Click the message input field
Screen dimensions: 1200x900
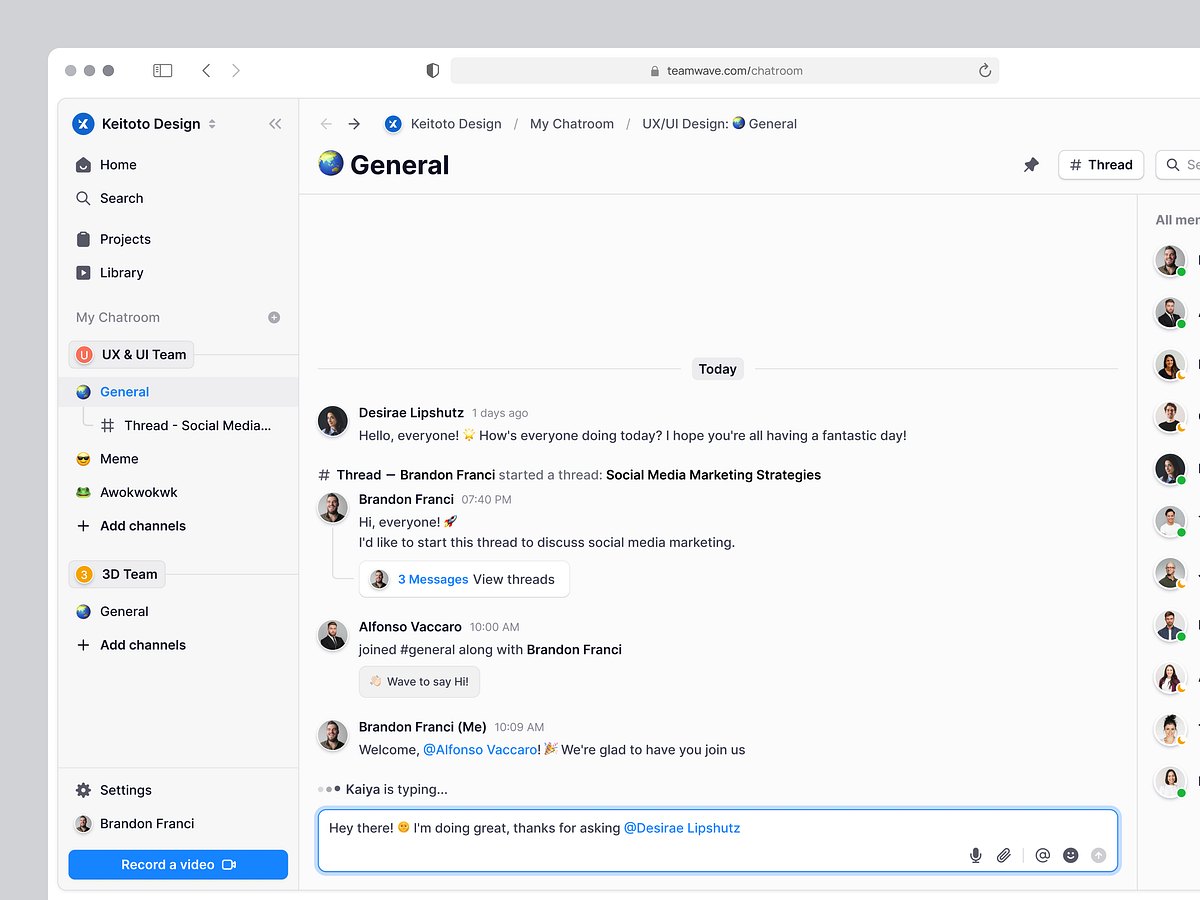(x=640, y=828)
